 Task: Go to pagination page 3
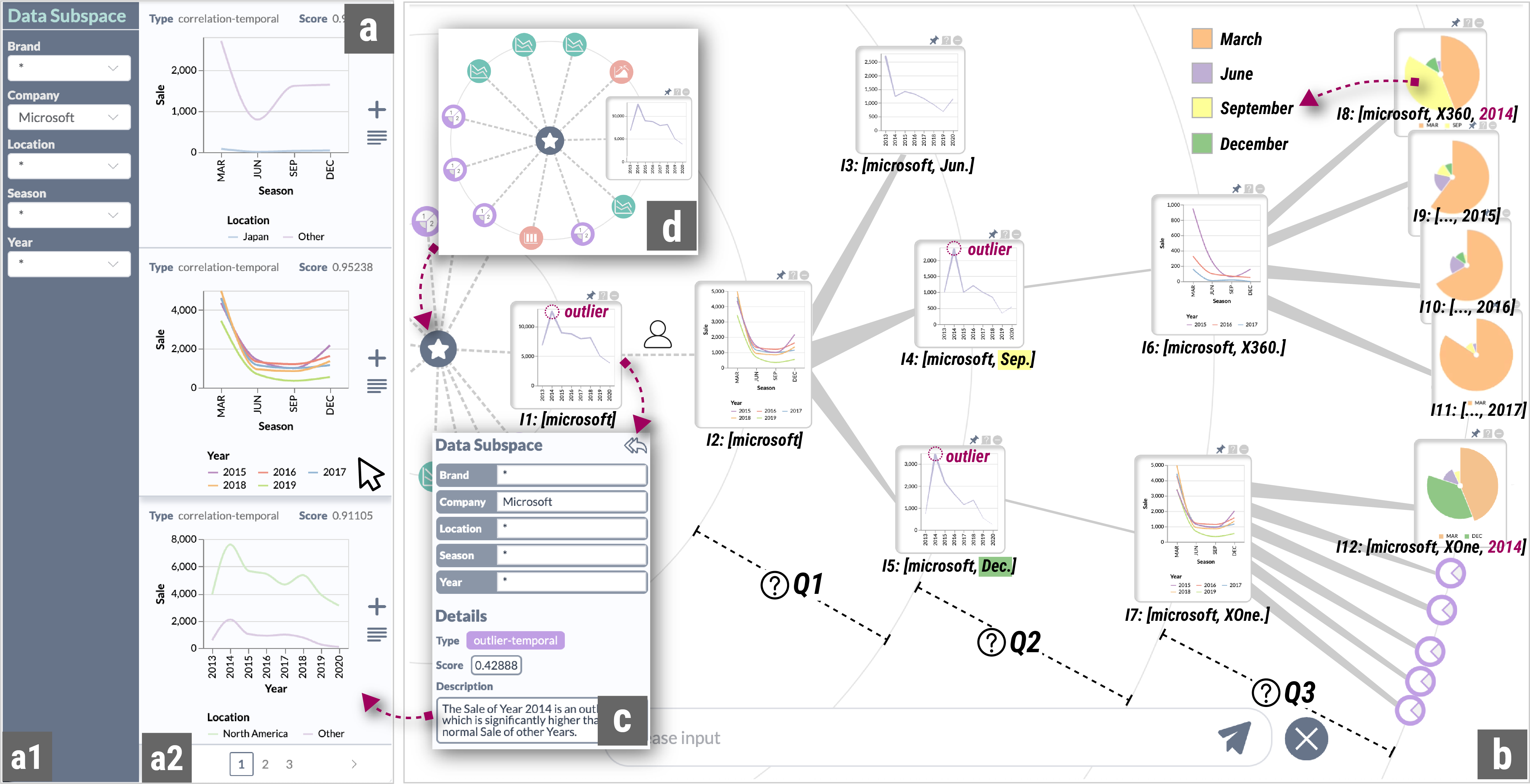click(290, 765)
